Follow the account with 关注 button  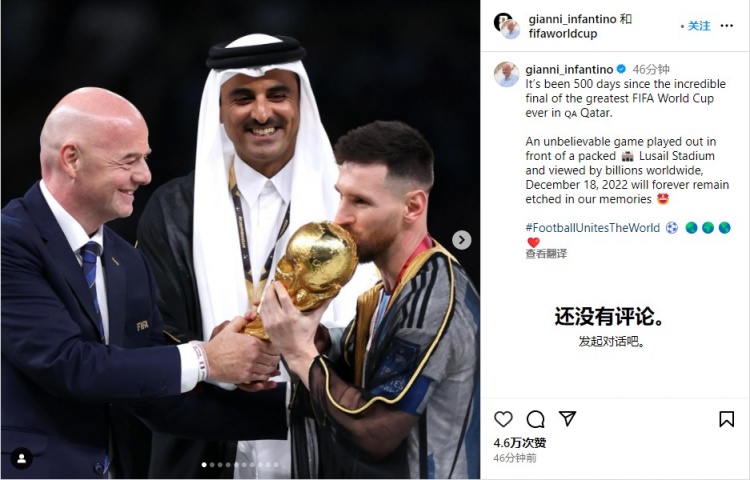pos(699,26)
